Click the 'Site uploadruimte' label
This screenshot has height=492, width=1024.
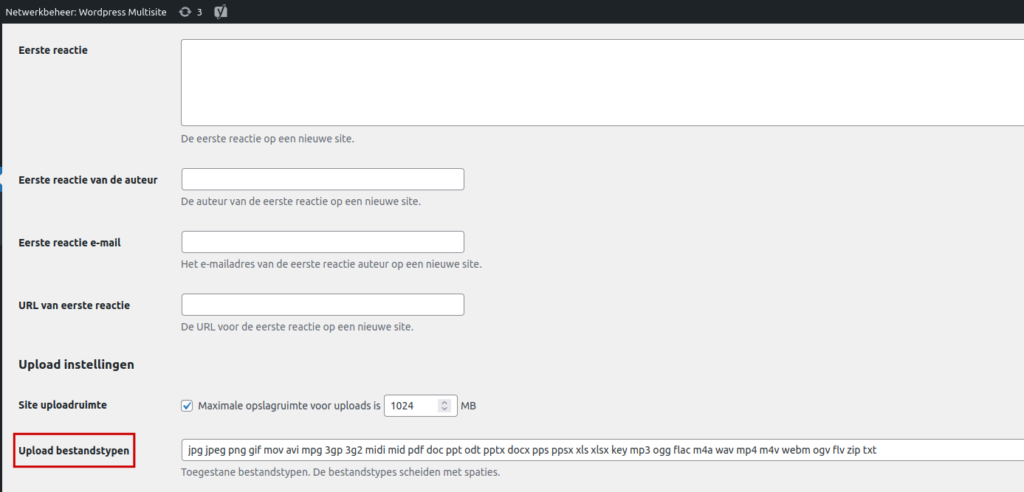63,405
